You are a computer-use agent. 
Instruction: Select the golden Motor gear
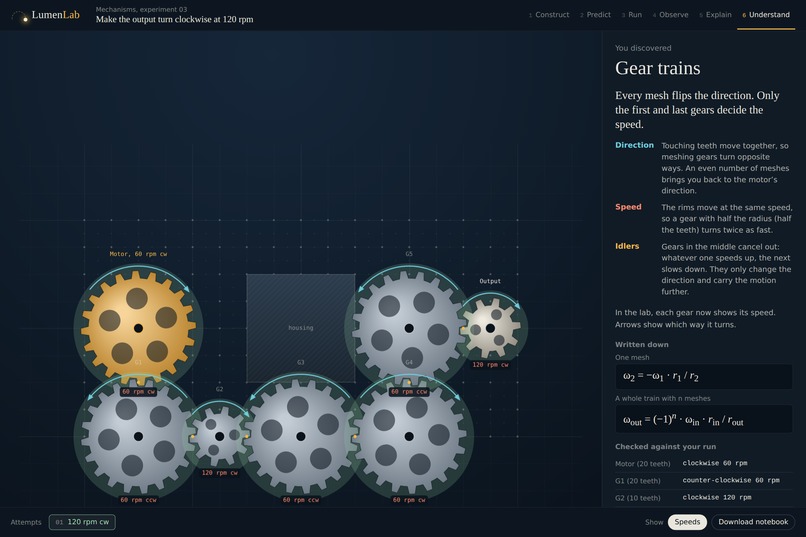pos(138,328)
